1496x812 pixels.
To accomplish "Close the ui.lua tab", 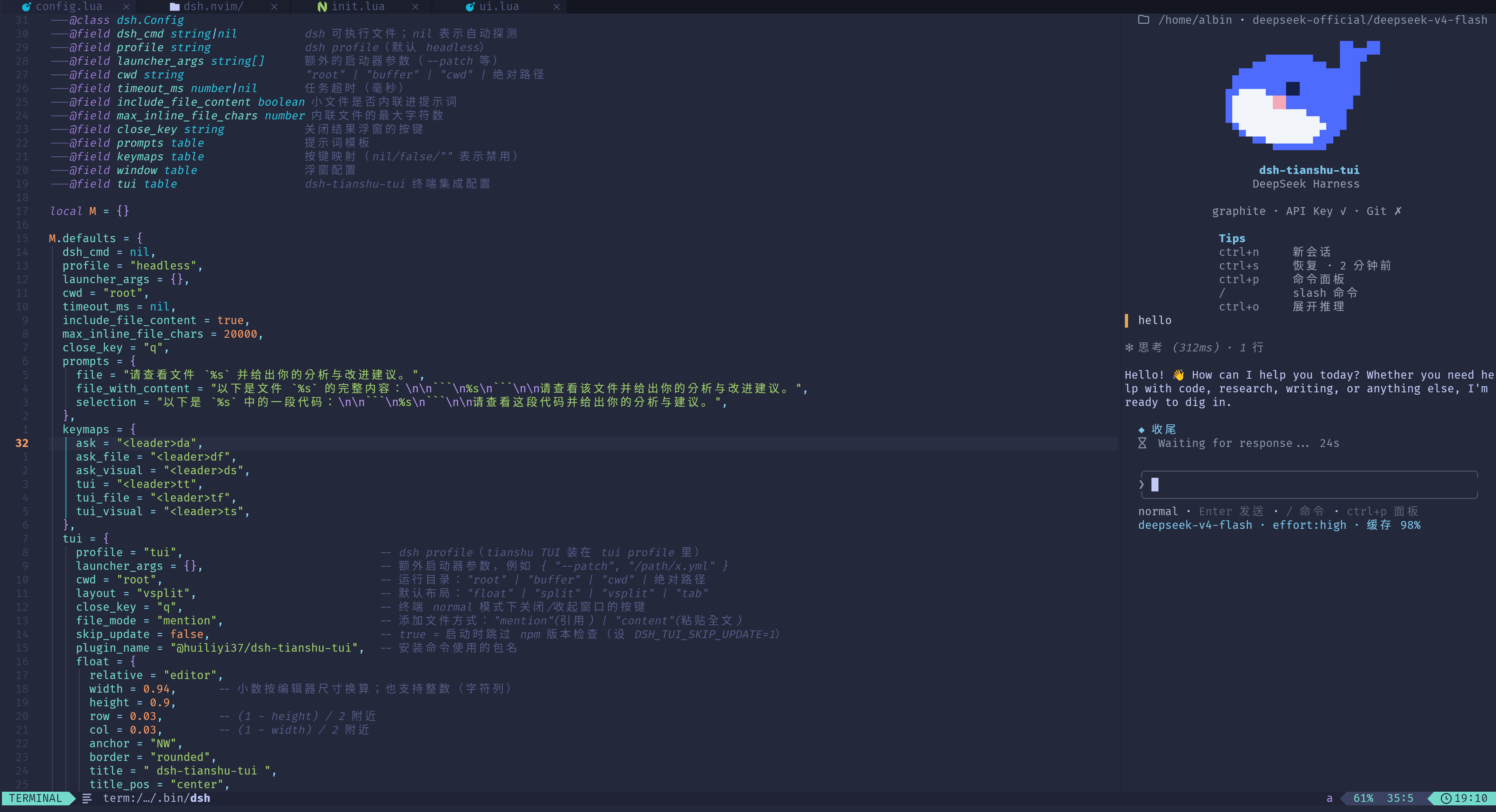I will (556, 6).
